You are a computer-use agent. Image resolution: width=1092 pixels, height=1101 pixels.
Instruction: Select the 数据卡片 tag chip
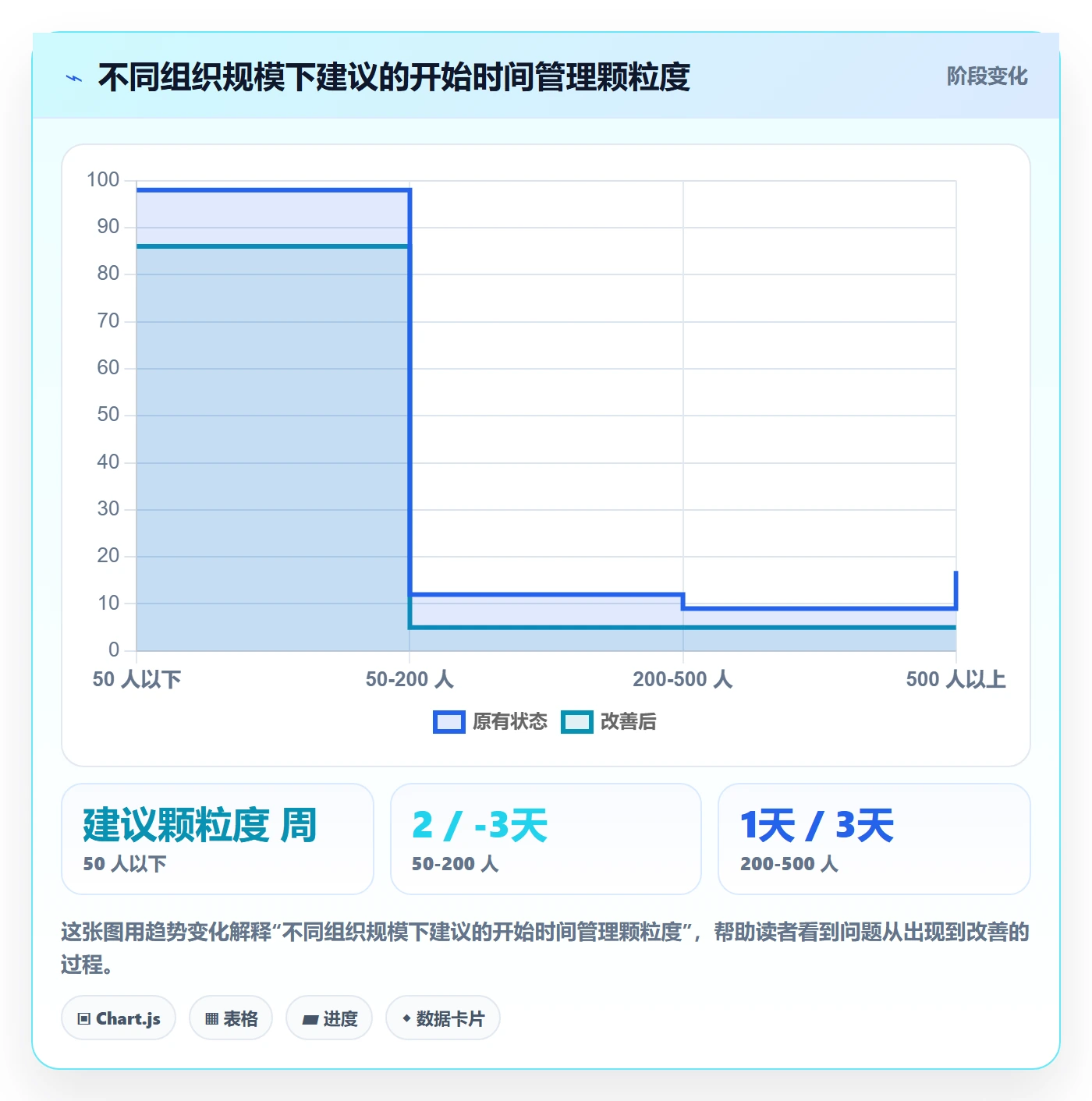click(x=443, y=1018)
